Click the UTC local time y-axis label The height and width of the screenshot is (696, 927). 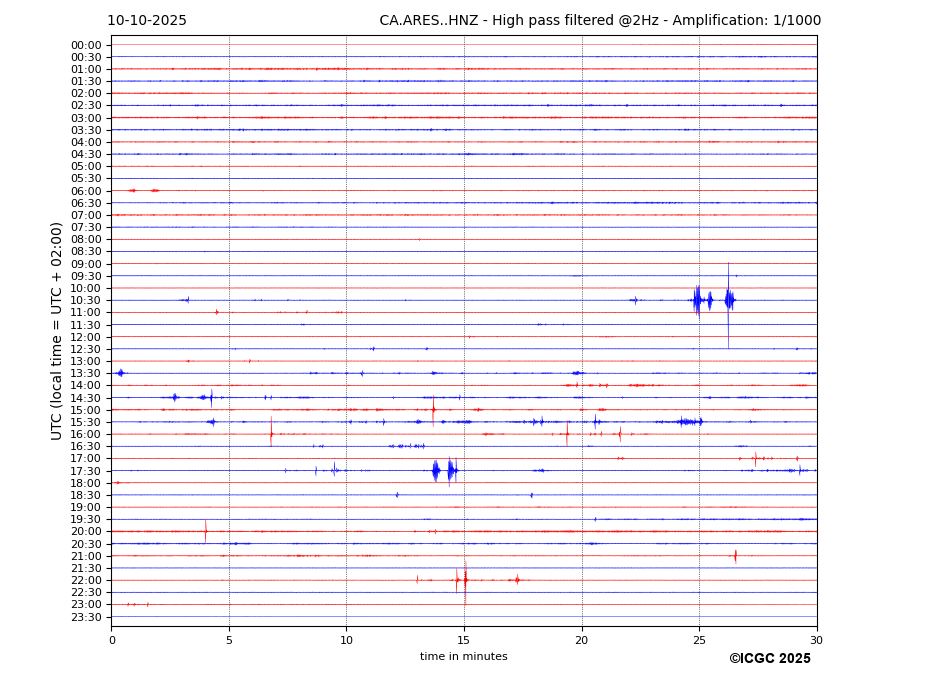click(x=57, y=330)
